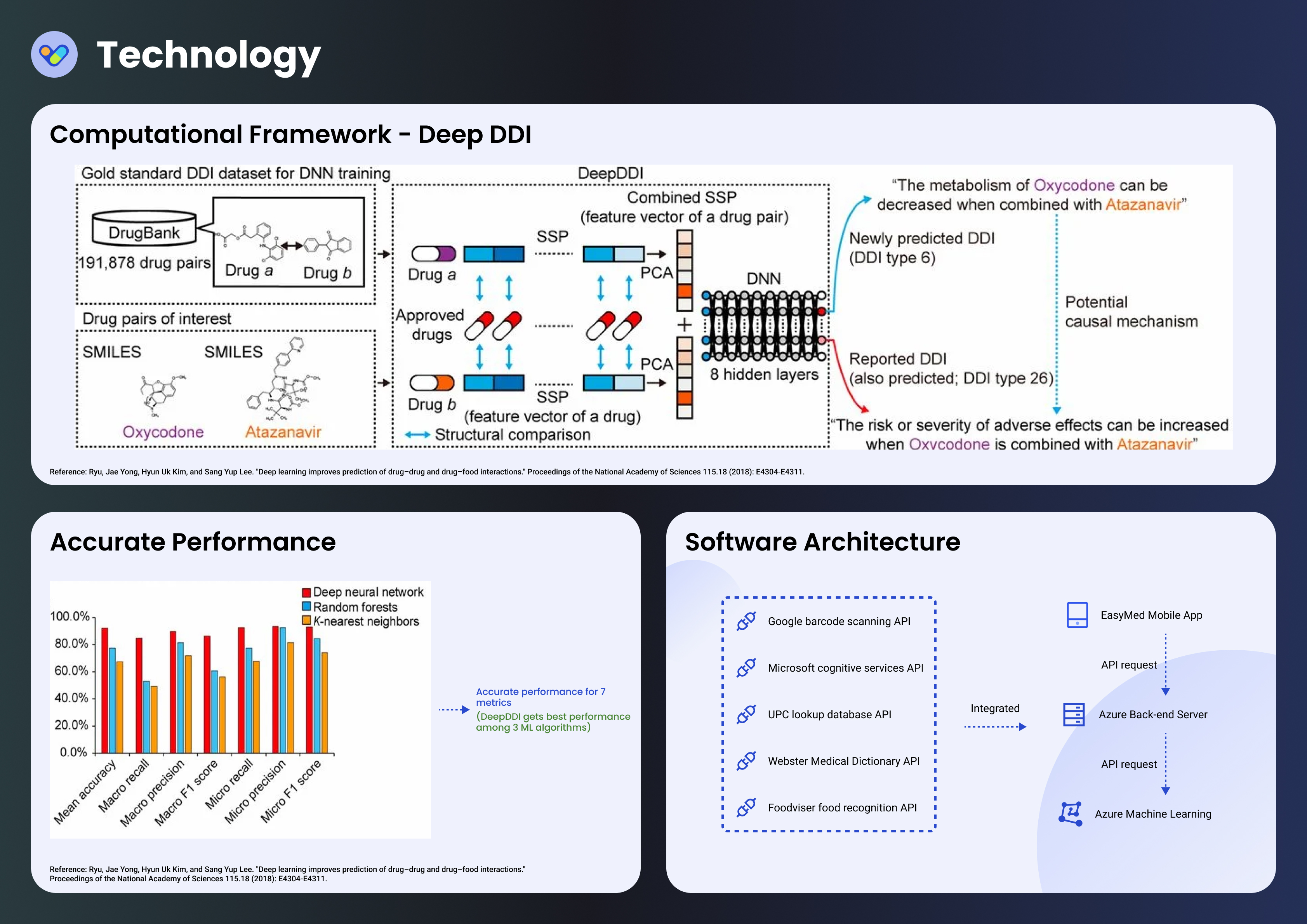Screen dimensions: 1307x924
Task: Click the Webster Medical Dictionary API link icon
Action: (746, 761)
